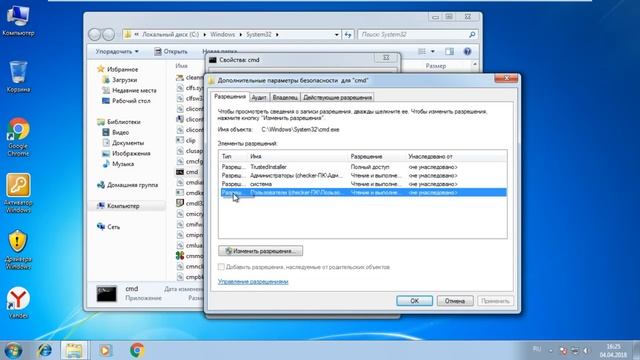The image size is (640, 360).
Task: Open Недавние места in the sidebar
Action: point(129,90)
